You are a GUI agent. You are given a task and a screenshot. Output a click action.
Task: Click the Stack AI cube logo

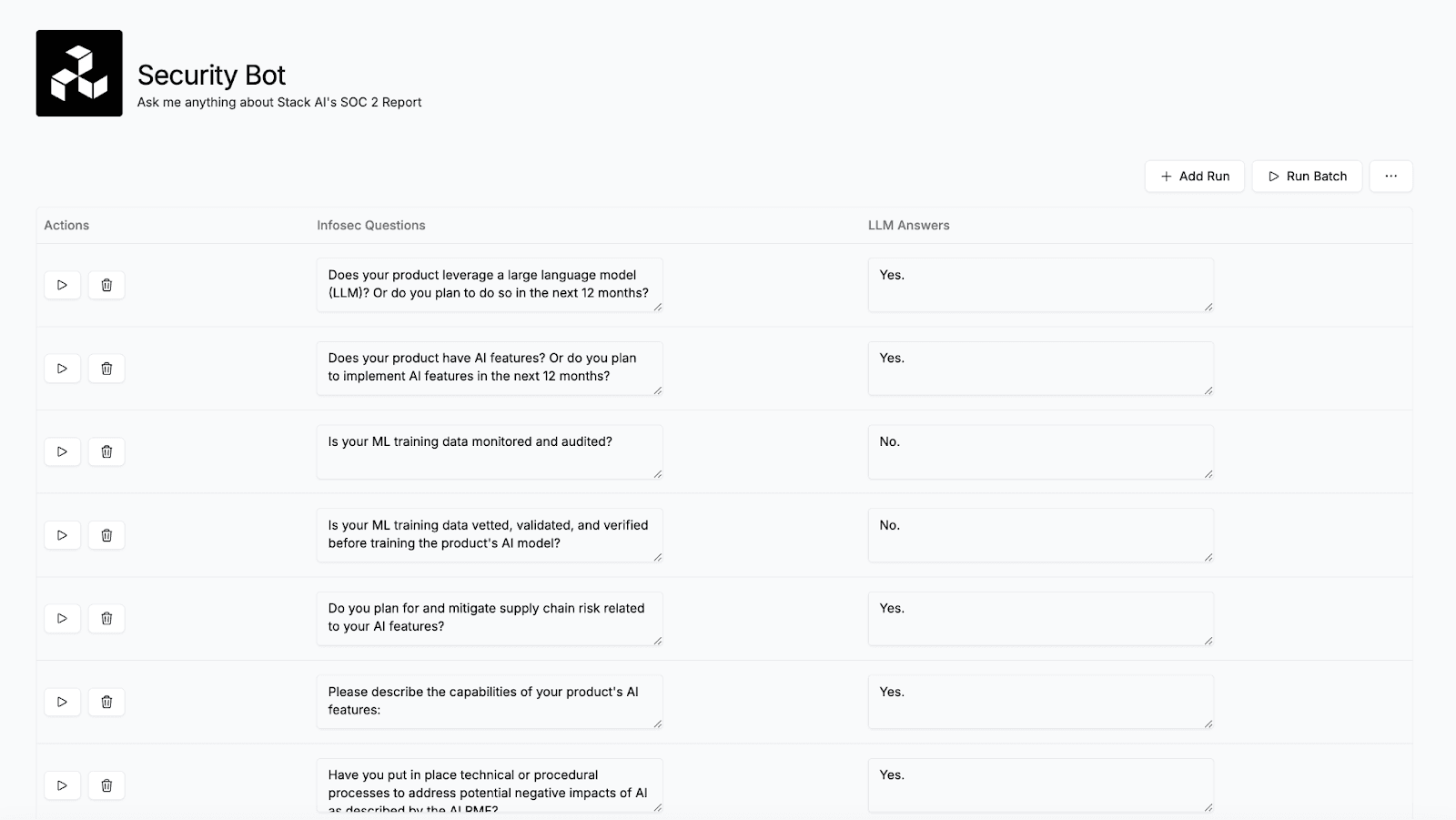(x=79, y=73)
